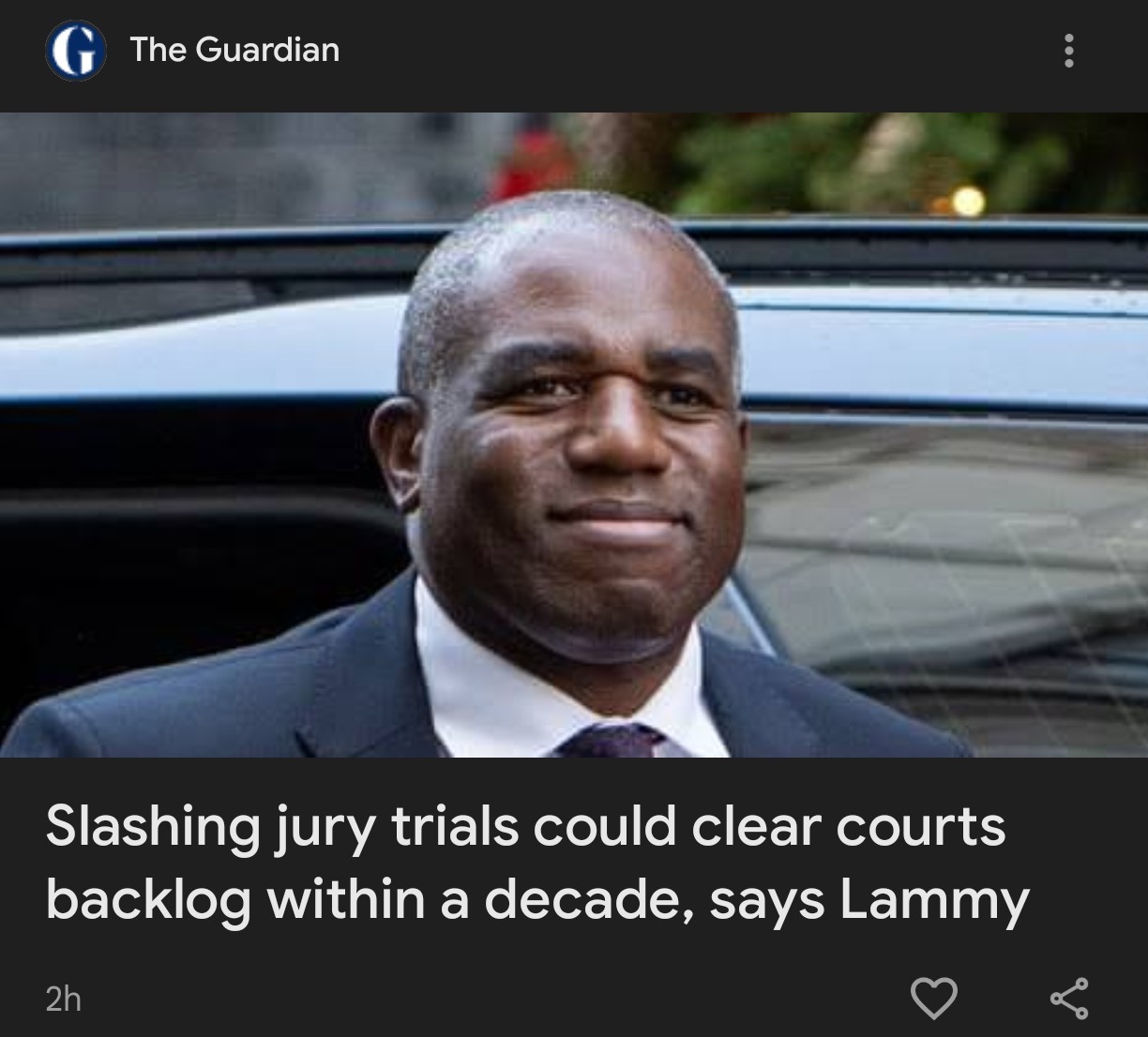Select the word Lammy in the headline
The image size is (1148, 1037).
pos(934,902)
